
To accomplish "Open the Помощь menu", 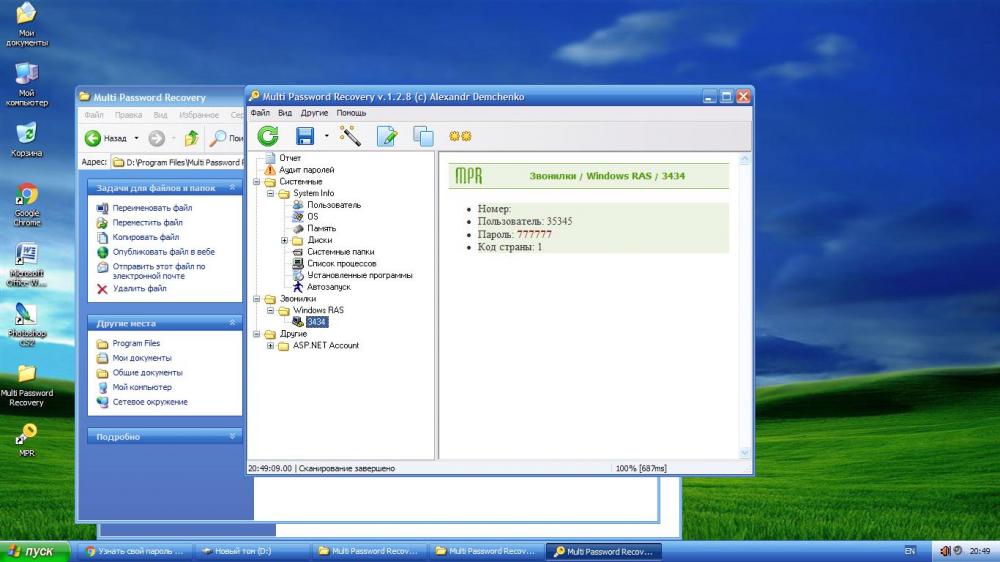I will point(351,113).
